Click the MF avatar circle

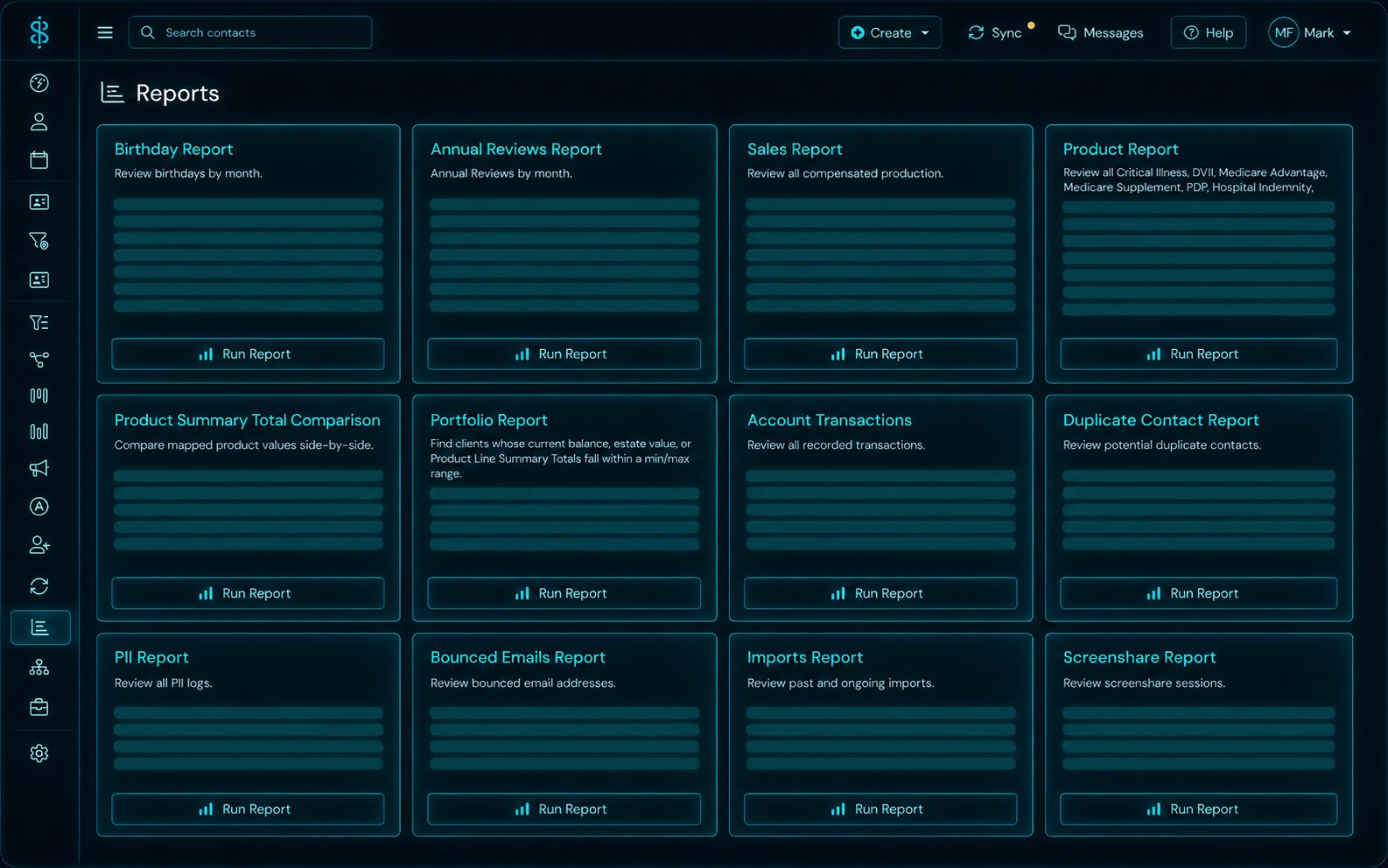1283,32
